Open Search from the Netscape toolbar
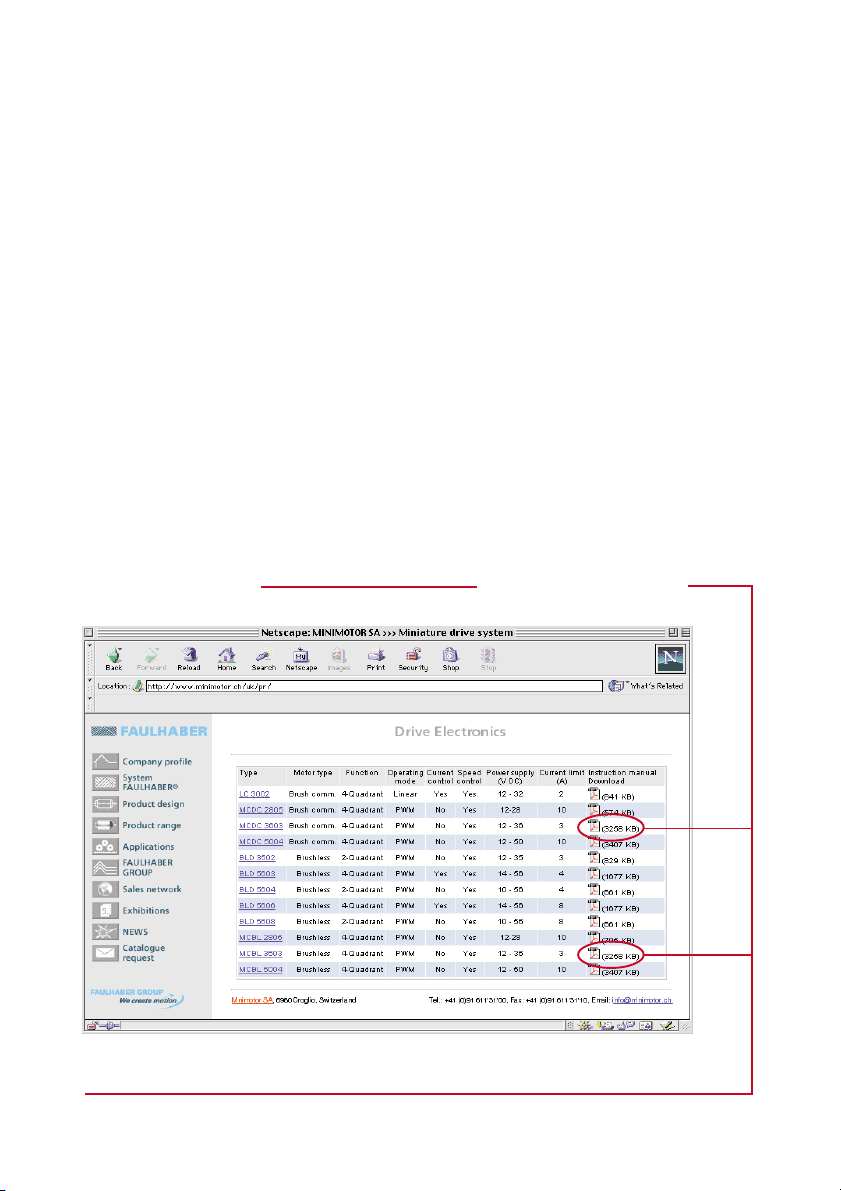 (x=263, y=657)
